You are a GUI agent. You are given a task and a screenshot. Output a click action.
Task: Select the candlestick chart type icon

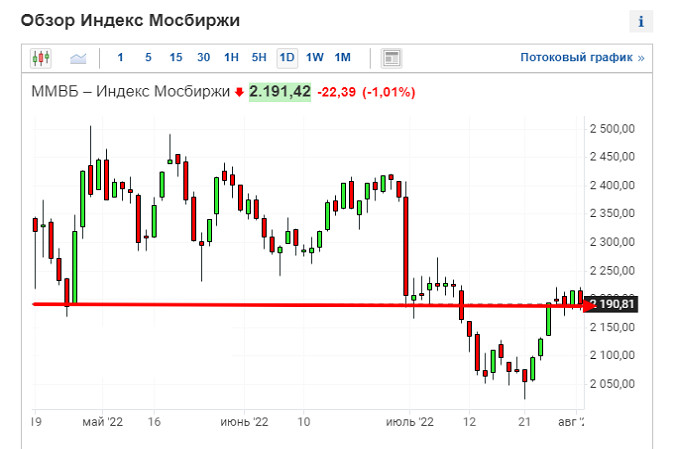(x=41, y=58)
